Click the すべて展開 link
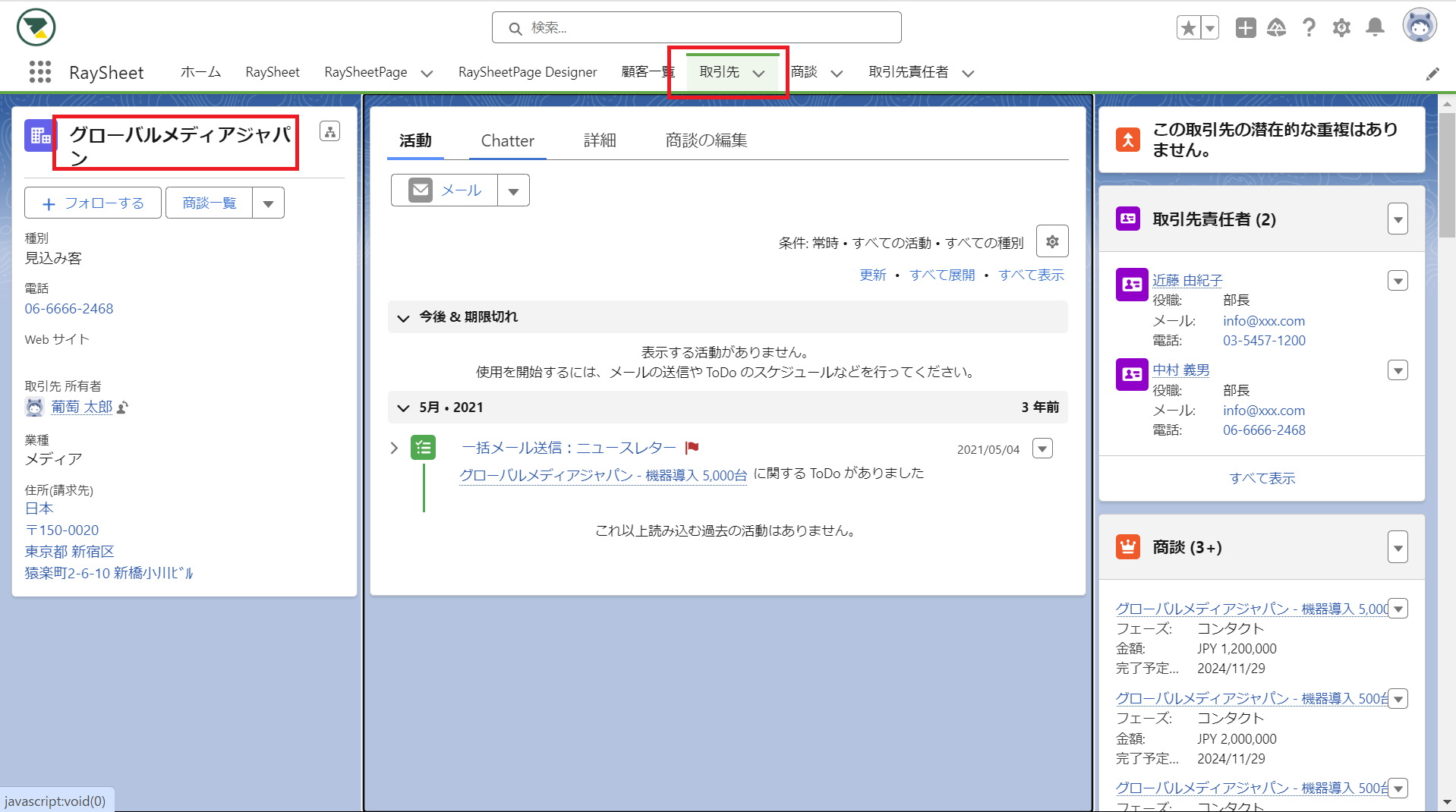Image resolution: width=1456 pixels, height=812 pixels. (941, 275)
